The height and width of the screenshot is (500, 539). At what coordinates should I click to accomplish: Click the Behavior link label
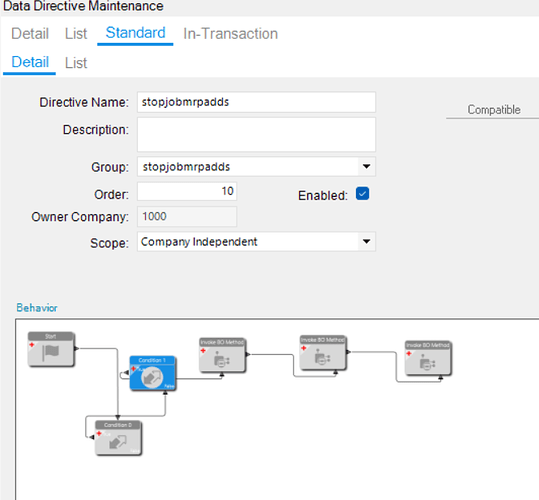pos(37,308)
